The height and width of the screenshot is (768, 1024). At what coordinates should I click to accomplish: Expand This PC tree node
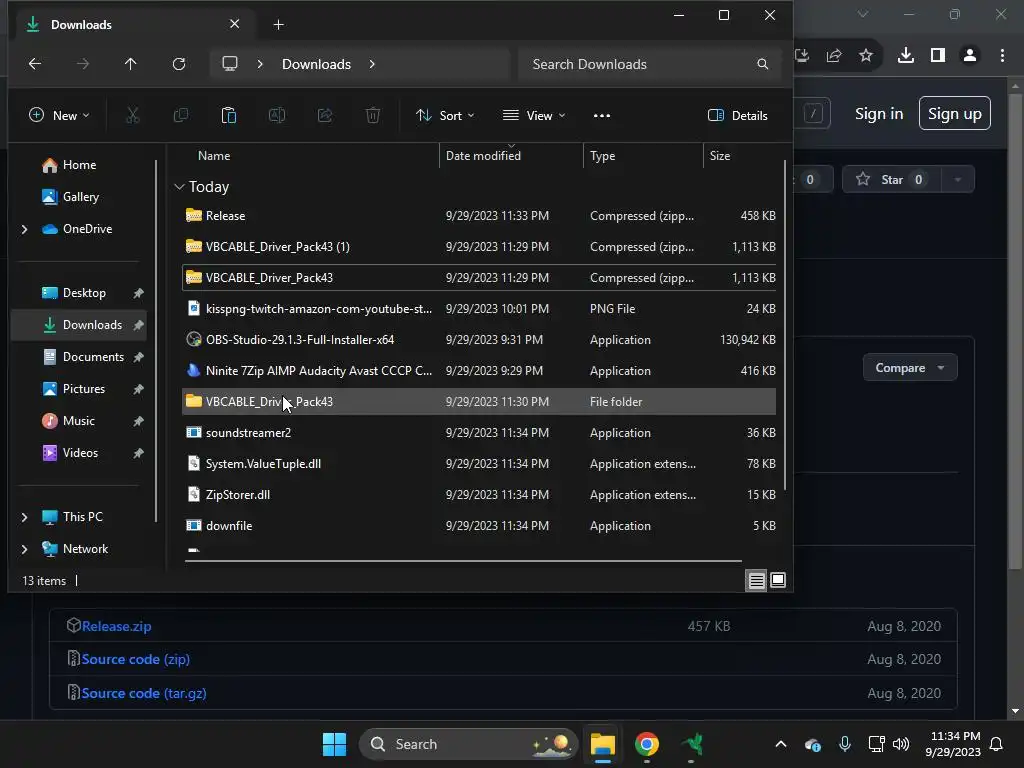25,517
